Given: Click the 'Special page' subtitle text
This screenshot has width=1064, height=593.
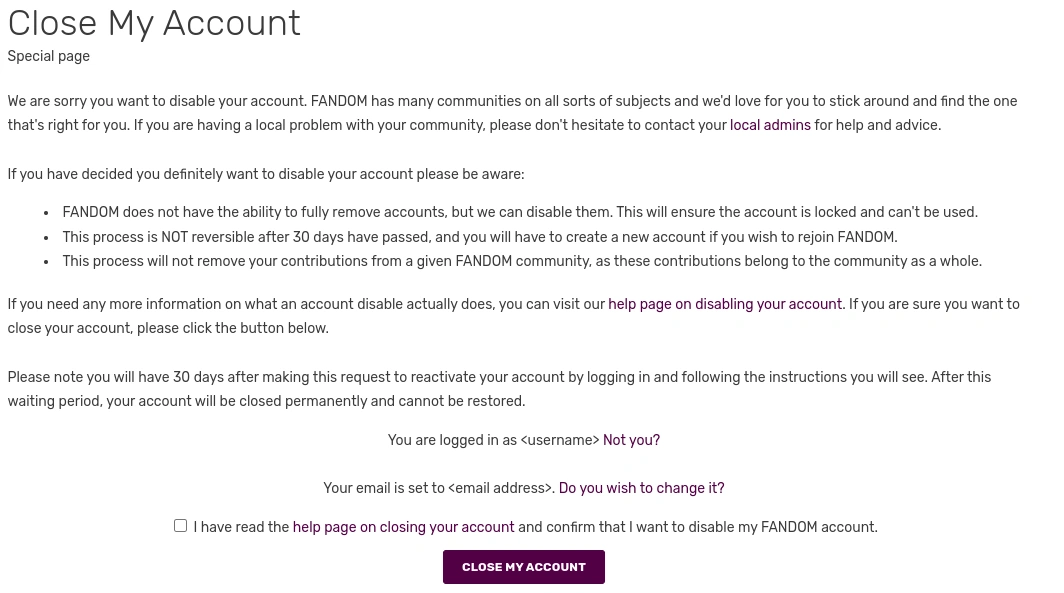Looking at the screenshot, I should click(49, 57).
